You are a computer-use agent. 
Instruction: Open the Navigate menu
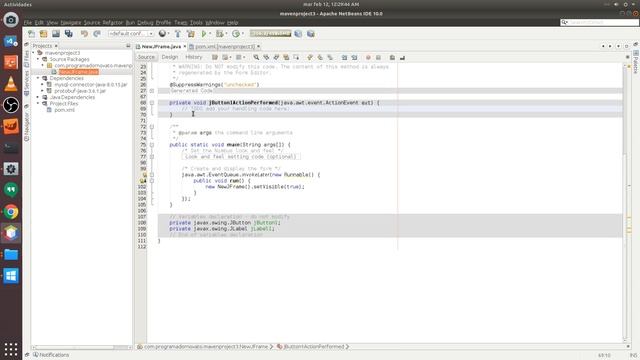coord(71,23)
